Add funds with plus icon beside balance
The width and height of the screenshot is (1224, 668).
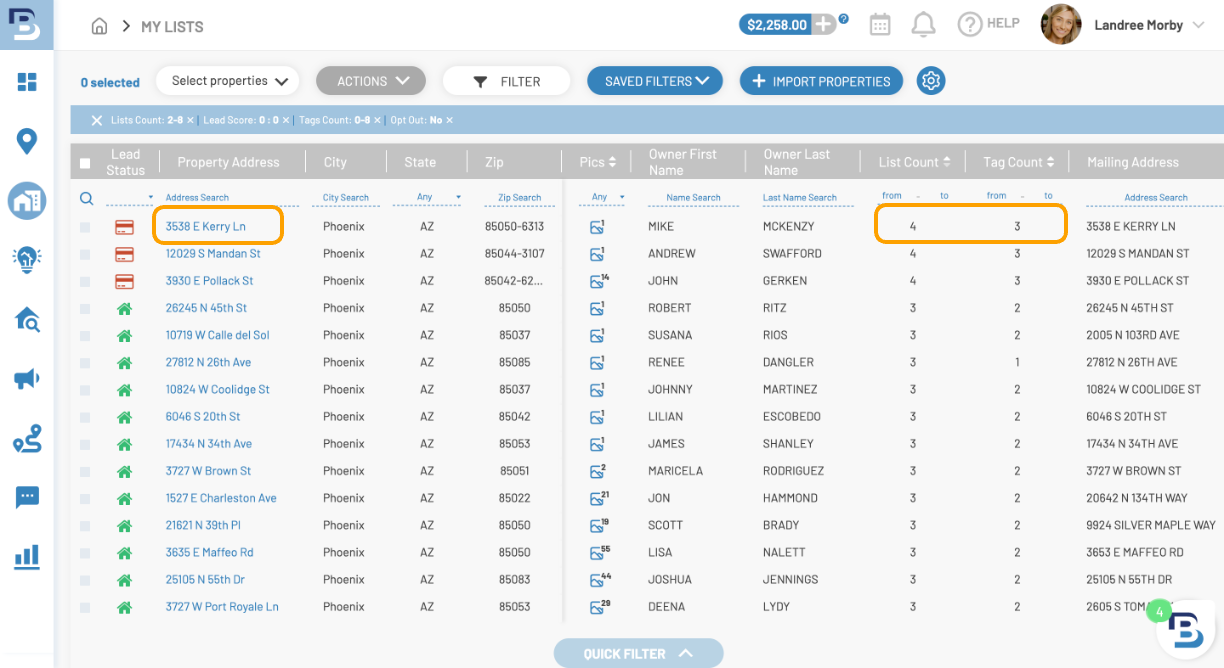coord(823,24)
